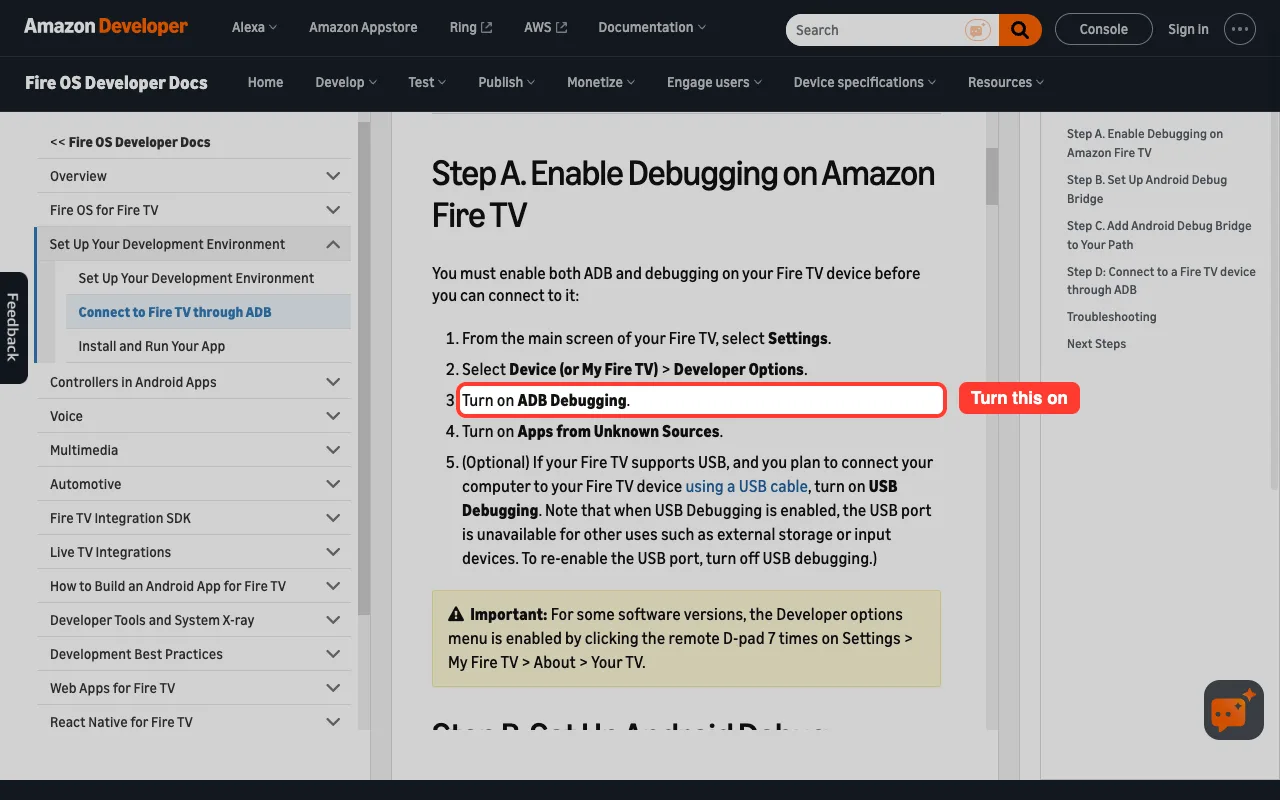The height and width of the screenshot is (800, 1280).
Task: Click the Step A heading text
Action: pyautogui.click(x=683, y=194)
